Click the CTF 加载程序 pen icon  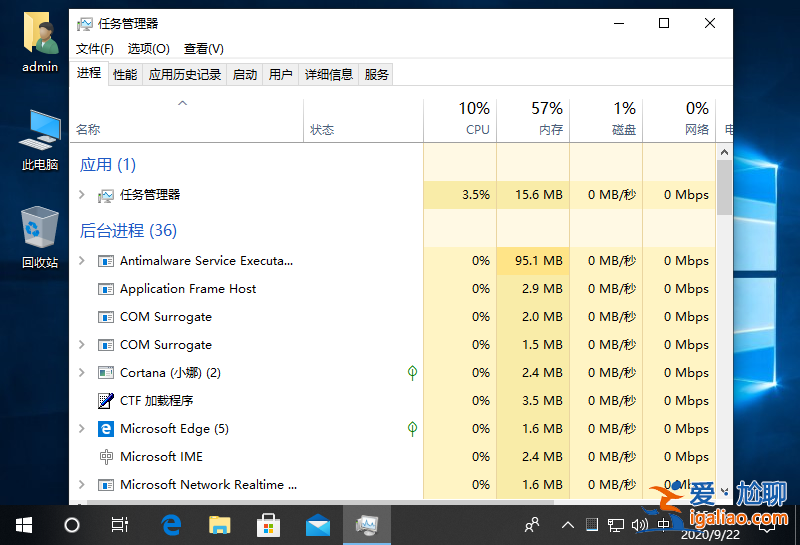[106, 401]
